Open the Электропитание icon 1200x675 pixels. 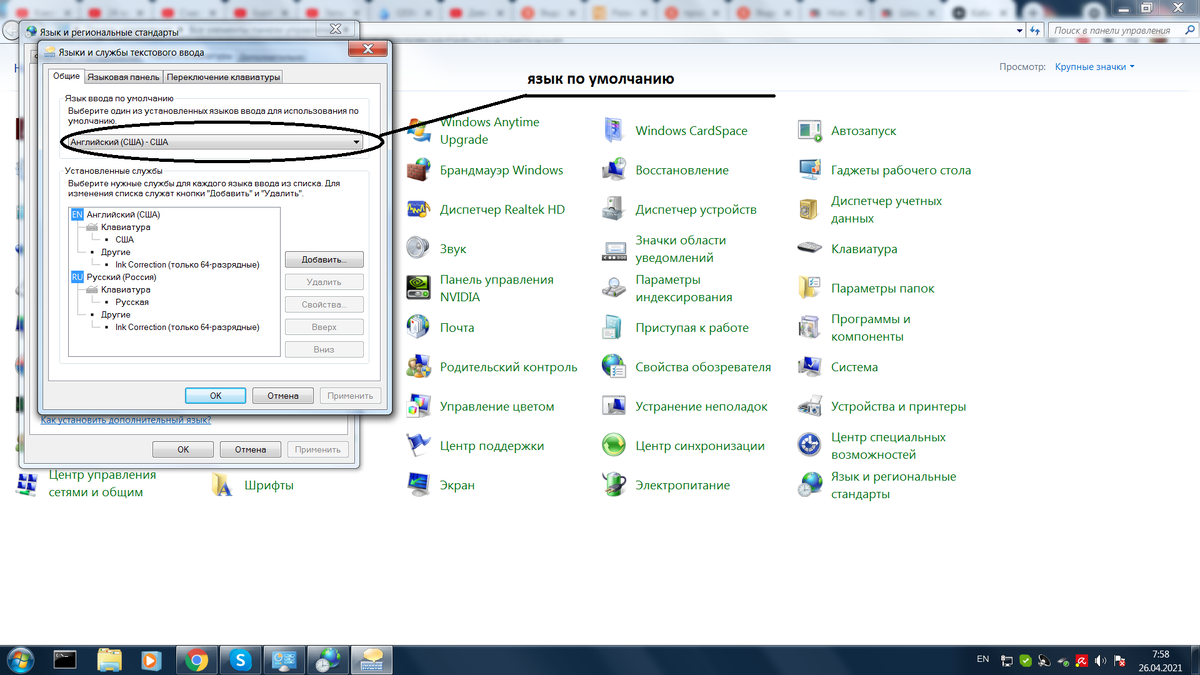(x=614, y=485)
